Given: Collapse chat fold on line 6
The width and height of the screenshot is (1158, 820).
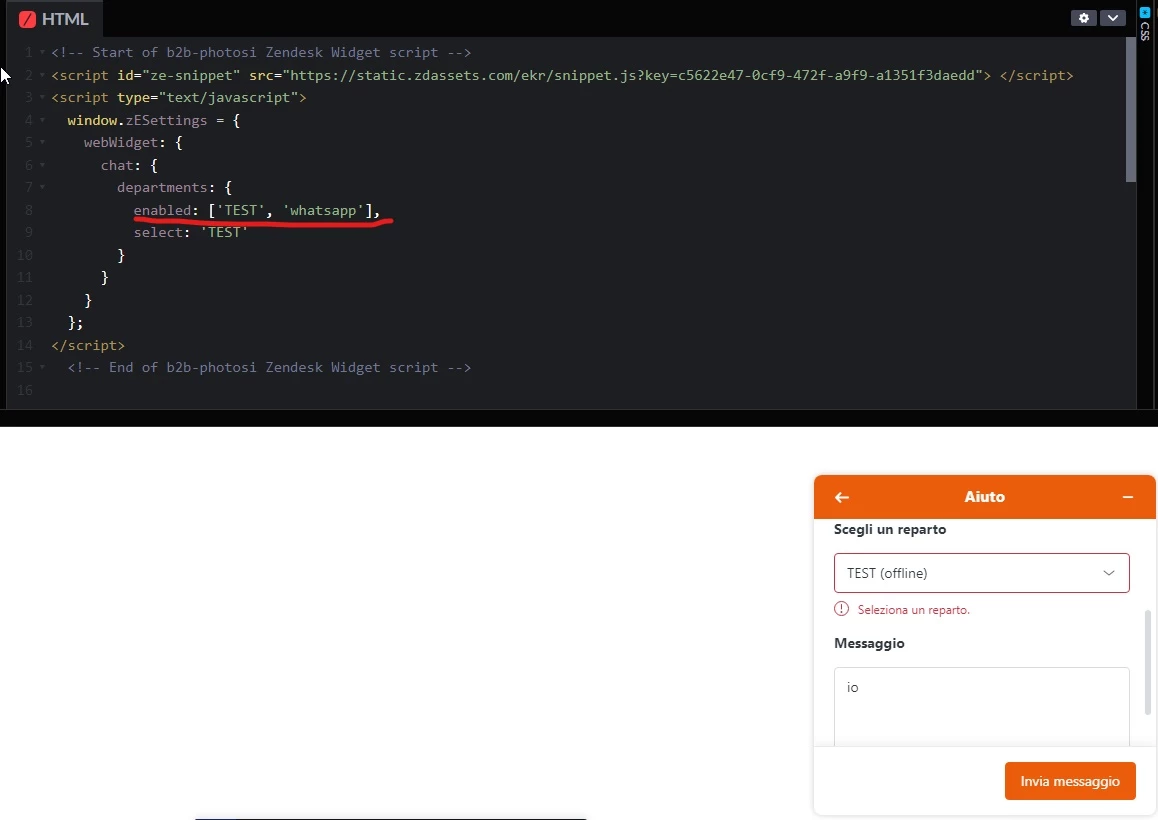Looking at the screenshot, I should point(43,165).
